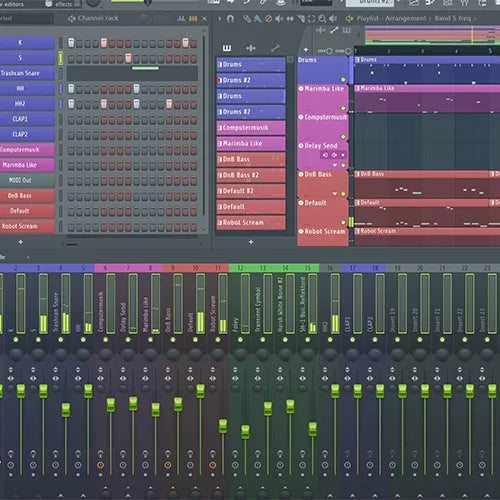Pick the zoom magnifier tool in playlist toolbar

pos(322,19)
